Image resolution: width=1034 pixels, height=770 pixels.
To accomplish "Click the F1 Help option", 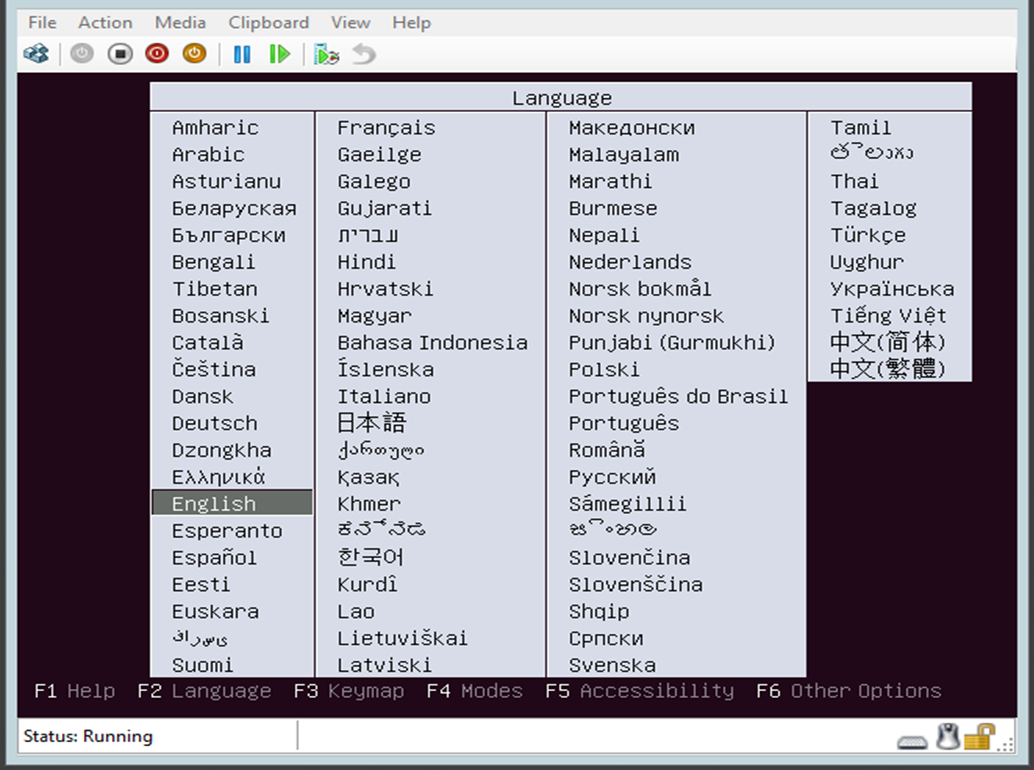I will point(75,691).
